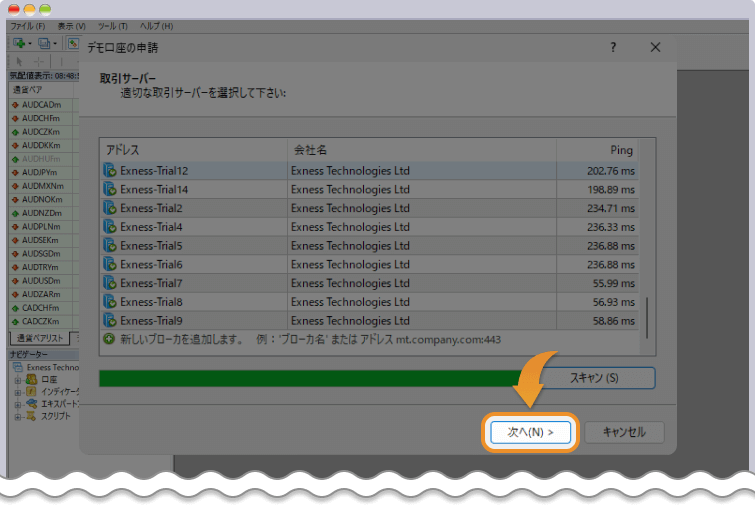The width and height of the screenshot is (755, 508).
Task: Click the Scan (スキャン) button
Action: [x=593, y=378]
